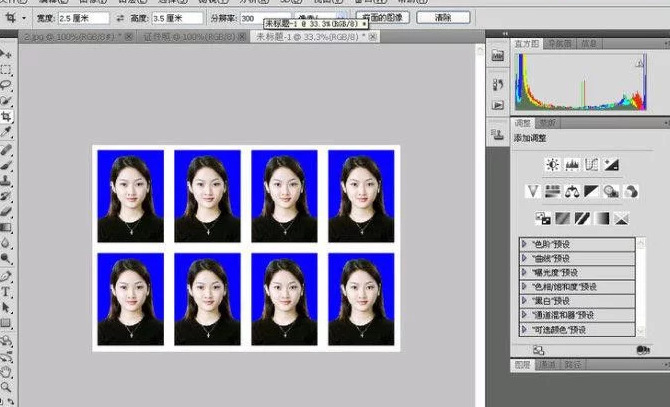Image resolution: width=670 pixels, height=407 pixels.
Task: Expand the "色阶" presets list
Action: tap(525, 244)
